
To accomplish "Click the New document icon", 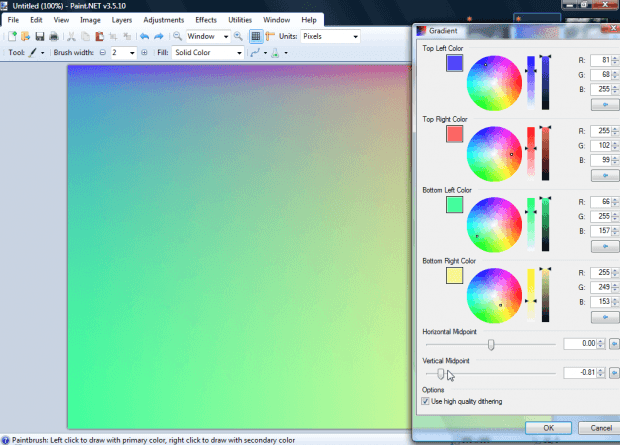I will tap(12, 36).
